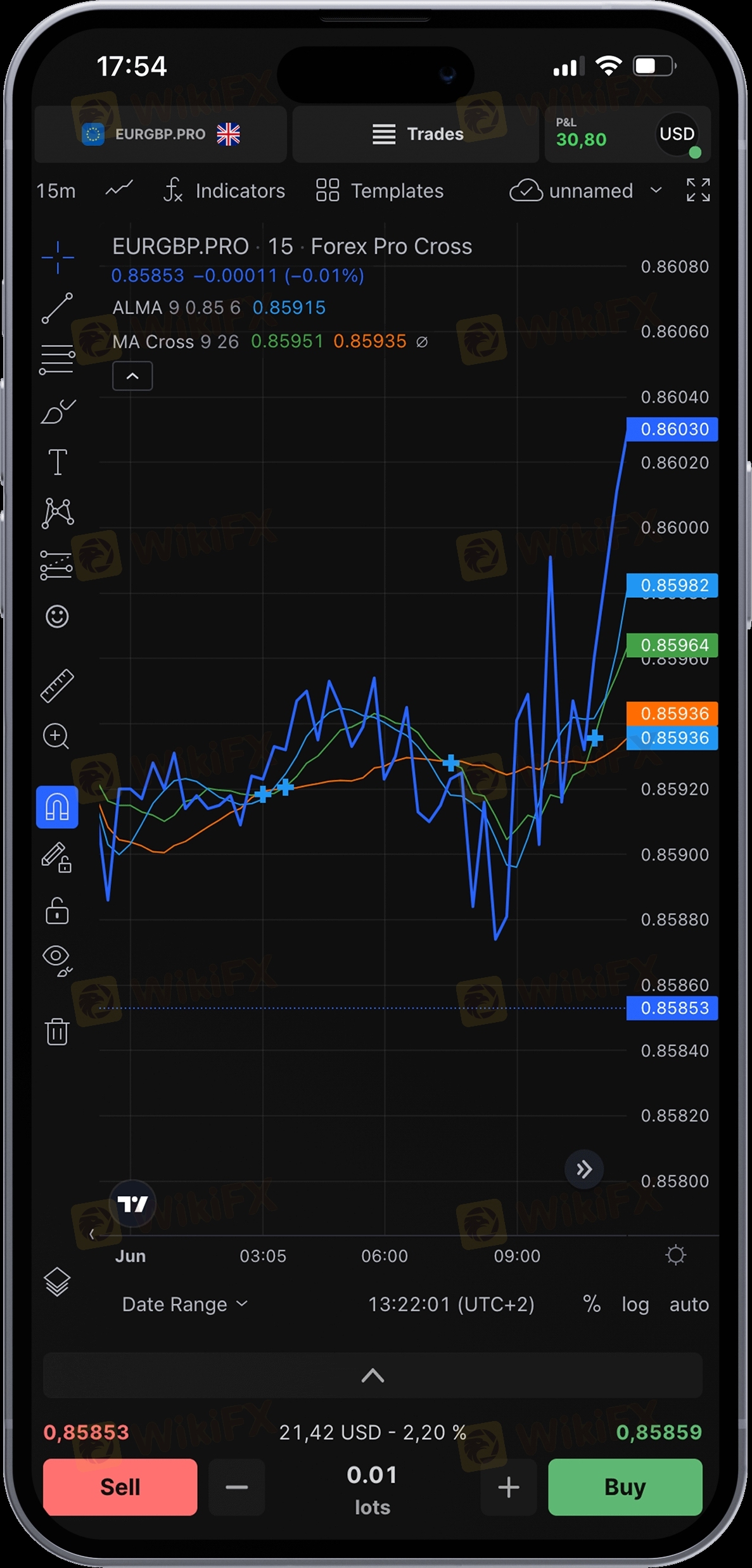The width and height of the screenshot is (752, 1568).
Task: Collapse the indicator legend chevron
Action: 132,376
